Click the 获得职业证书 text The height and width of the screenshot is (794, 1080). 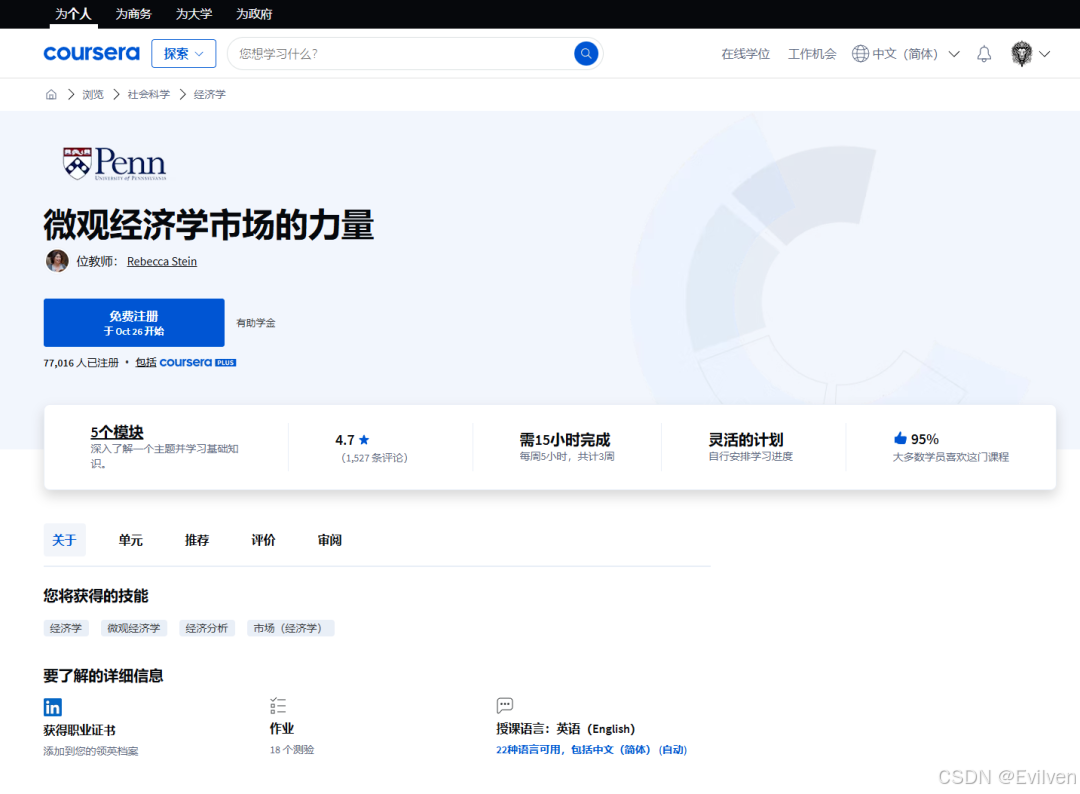[79, 730]
